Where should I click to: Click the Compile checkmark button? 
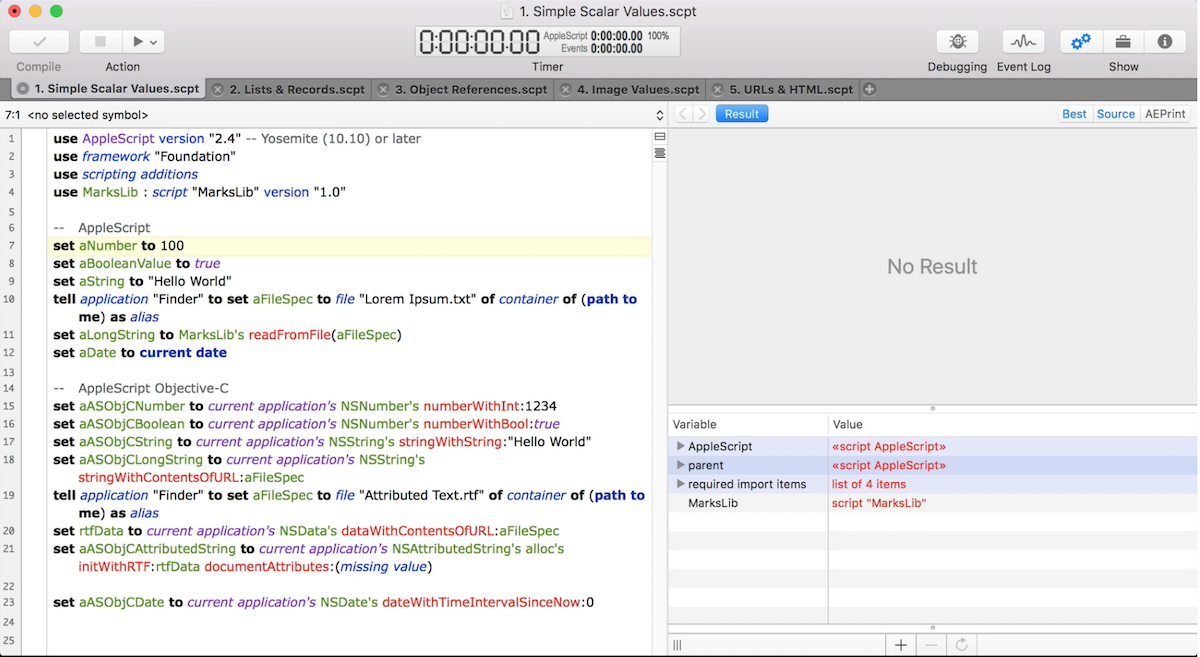click(39, 42)
